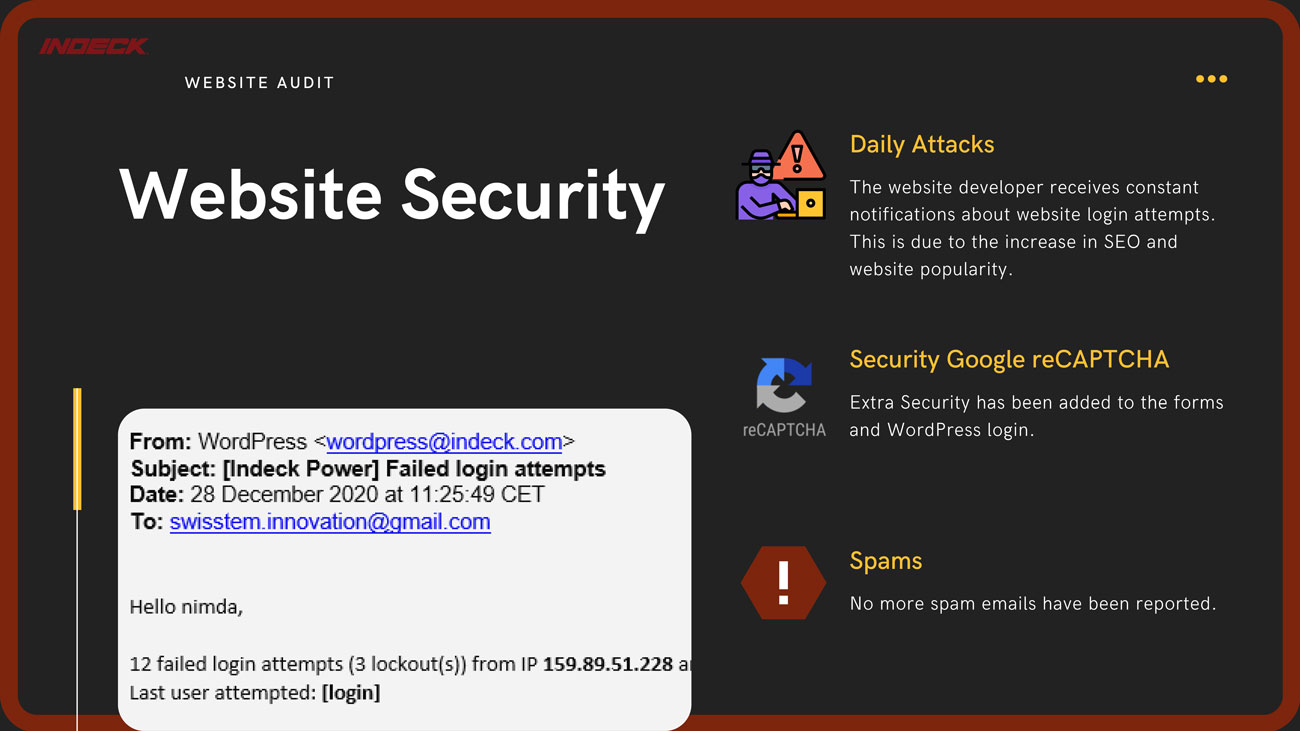Click the Indeck logo
The height and width of the screenshot is (731, 1300).
coord(93,46)
